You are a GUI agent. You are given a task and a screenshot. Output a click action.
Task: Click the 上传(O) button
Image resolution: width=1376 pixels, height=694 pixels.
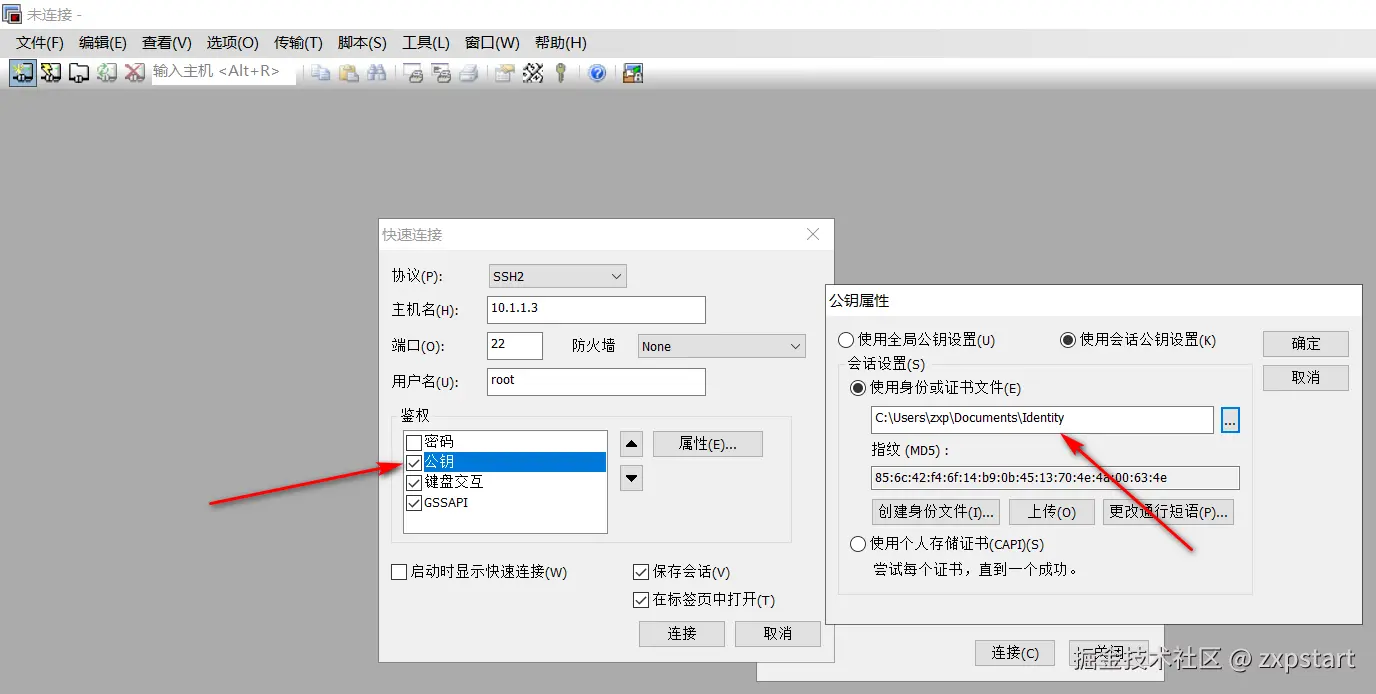1052,512
